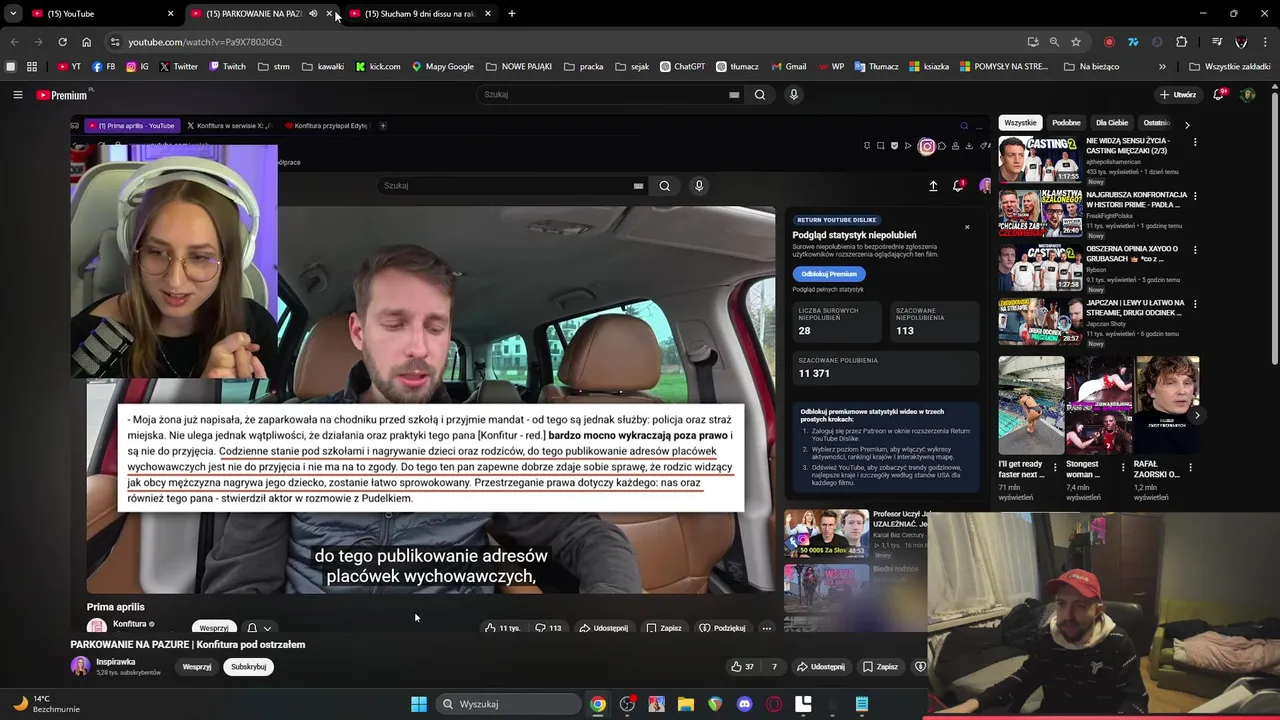
Task: Open the Gmail bookmark
Action: tap(789, 67)
